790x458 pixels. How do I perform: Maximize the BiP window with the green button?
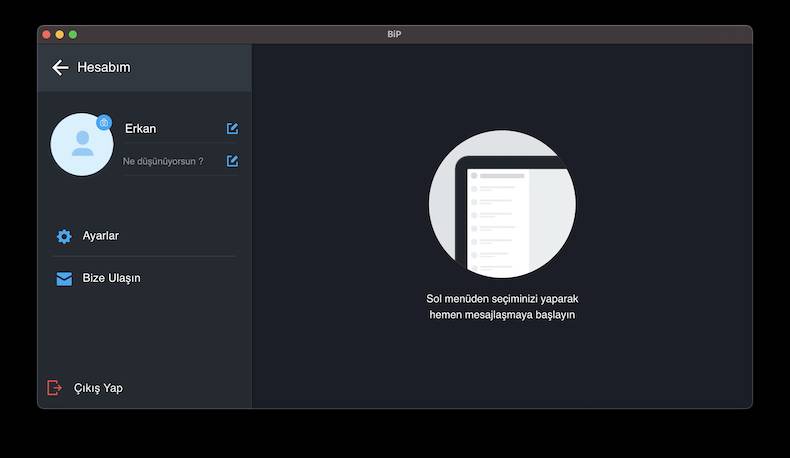[73, 34]
